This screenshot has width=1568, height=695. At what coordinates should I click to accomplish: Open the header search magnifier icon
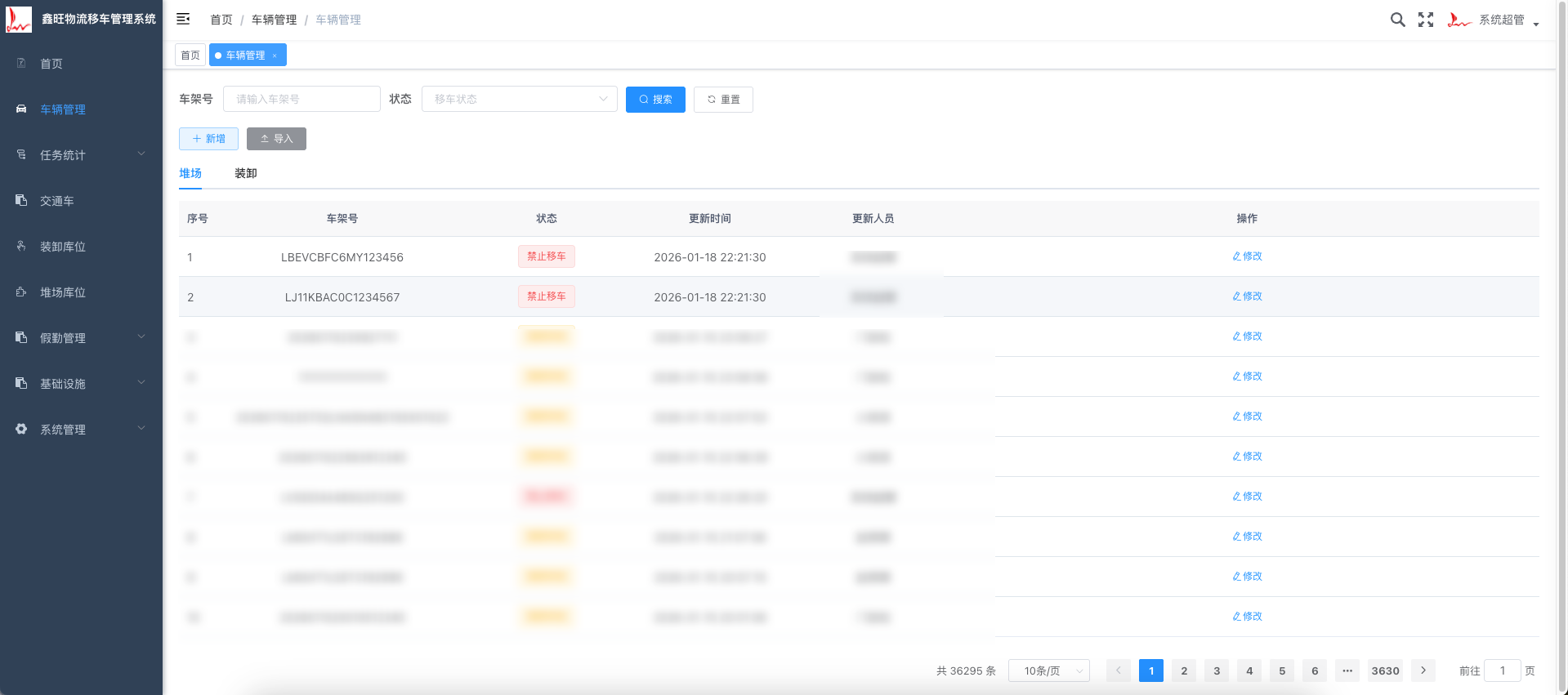(x=1398, y=20)
